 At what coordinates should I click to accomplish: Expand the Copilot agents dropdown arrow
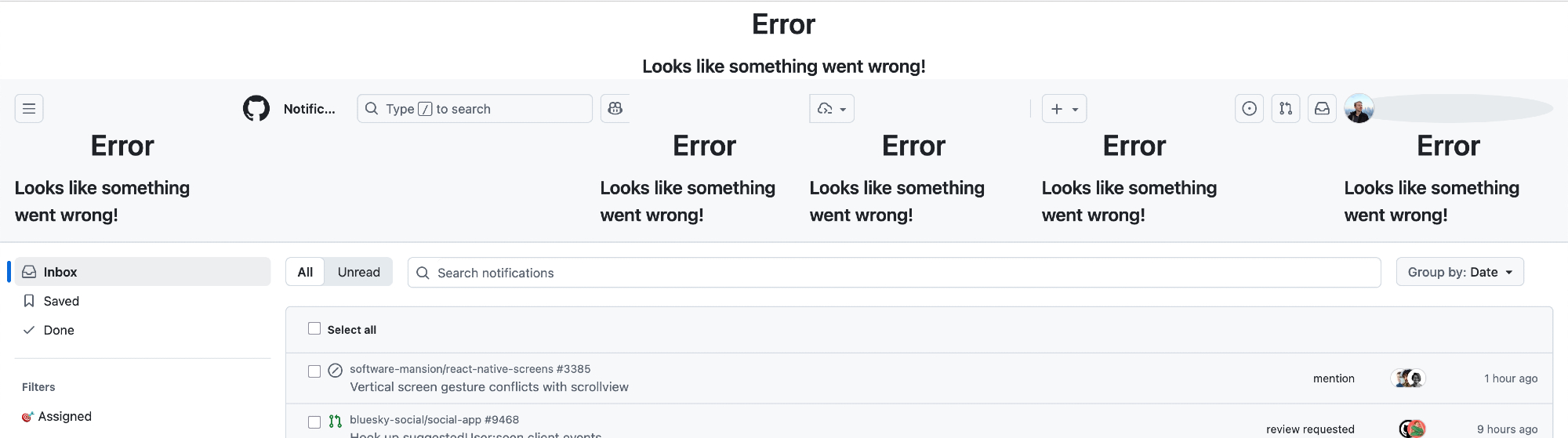pos(843,110)
